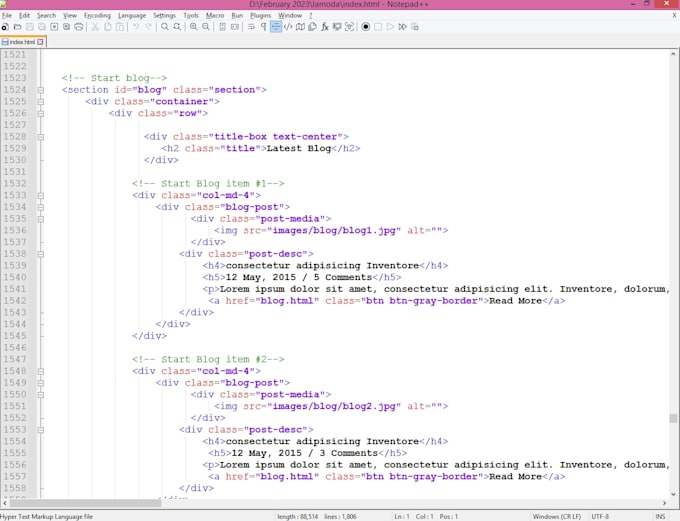The width and height of the screenshot is (680, 521).
Task: Toggle the highlighted Indent Guide button
Action: pos(276,27)
